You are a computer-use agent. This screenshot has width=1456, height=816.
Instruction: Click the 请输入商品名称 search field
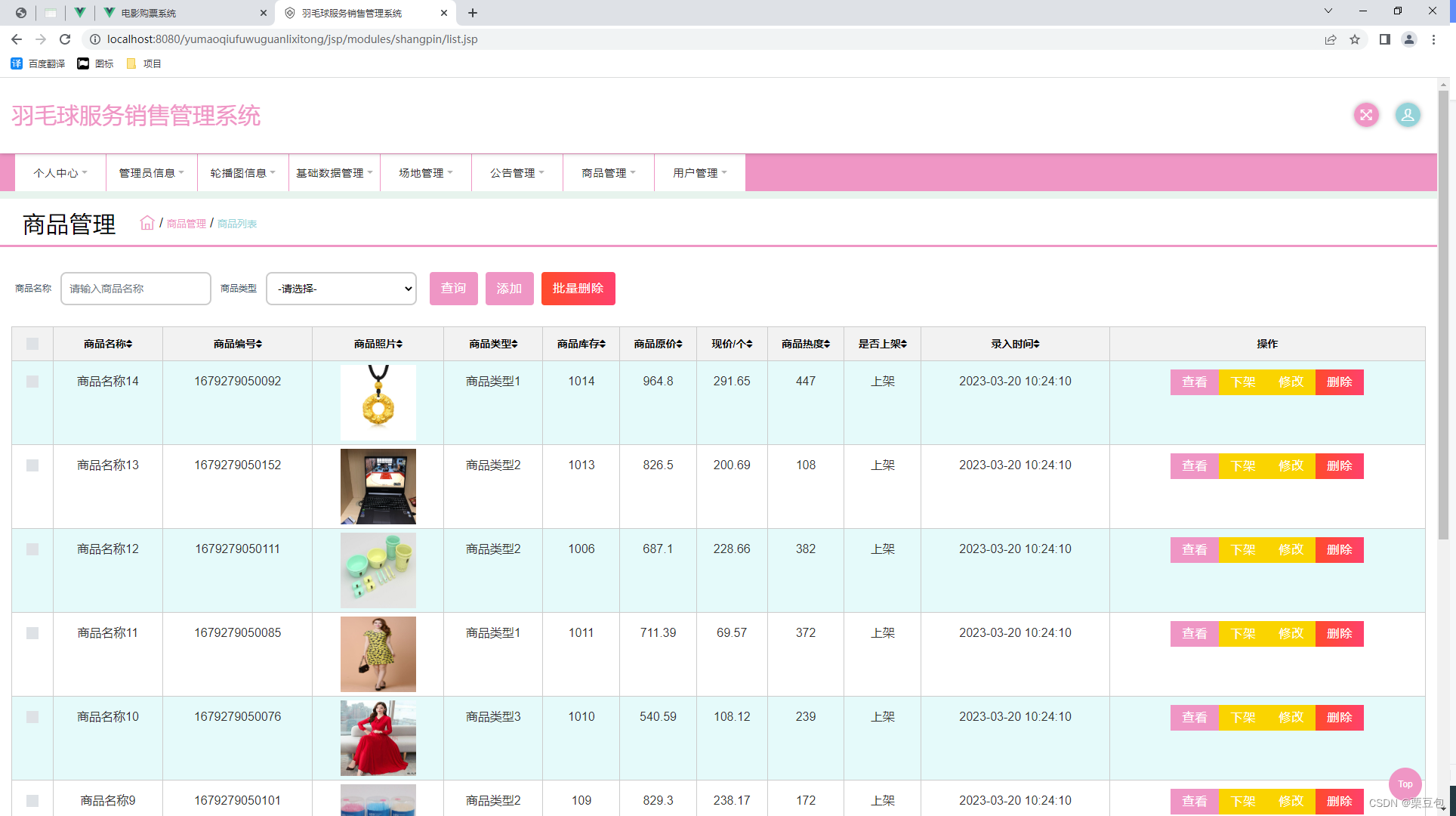tap(136, 289)
